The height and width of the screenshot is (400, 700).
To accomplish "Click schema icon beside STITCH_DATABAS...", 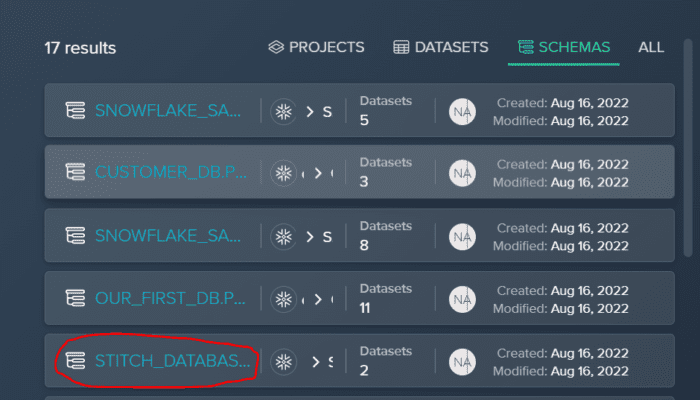I will coord(75,361).
